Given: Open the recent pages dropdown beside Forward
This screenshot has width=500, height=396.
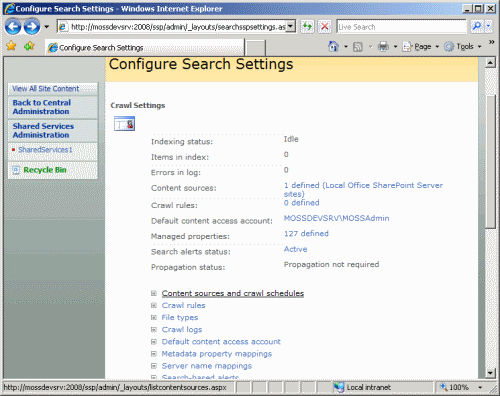Looking at the screenshot, I should click(47, 27).
